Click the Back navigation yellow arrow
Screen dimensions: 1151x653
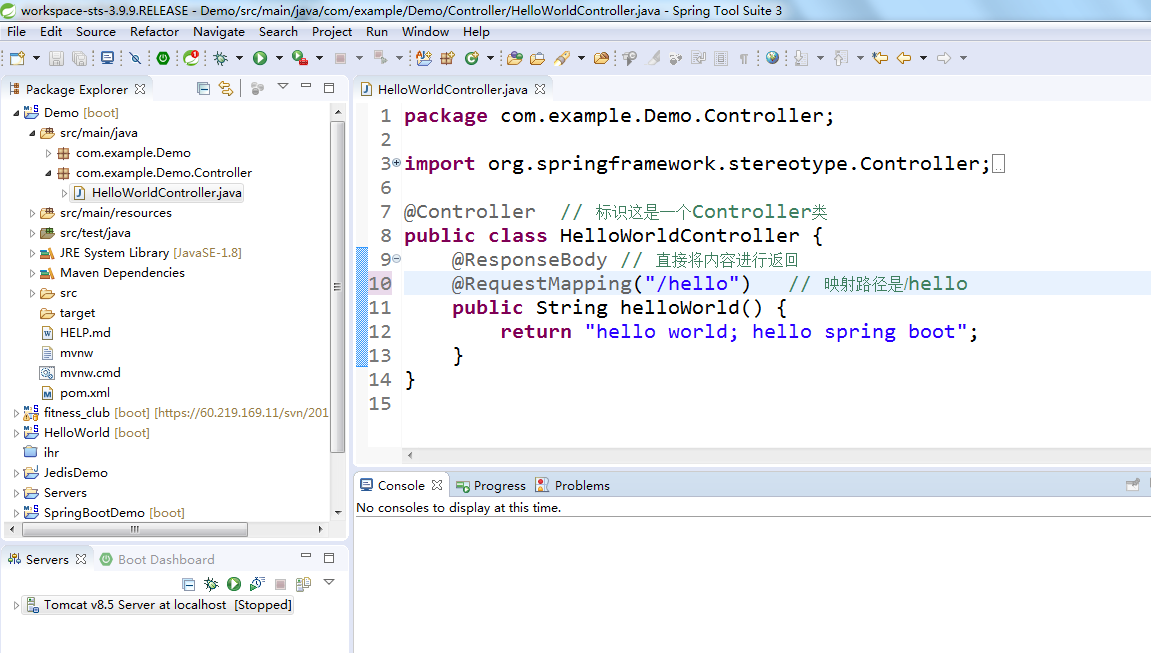coord(904,58)
